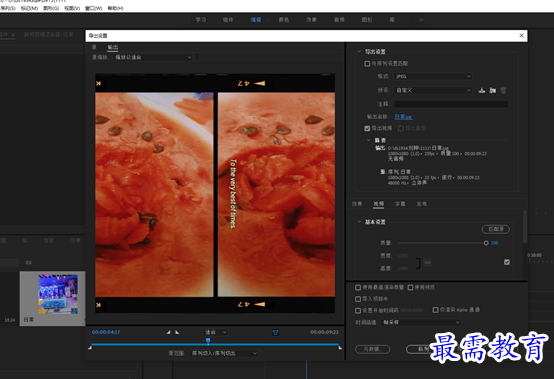Click the Import Preset folder icon

[x=493, y=90]
